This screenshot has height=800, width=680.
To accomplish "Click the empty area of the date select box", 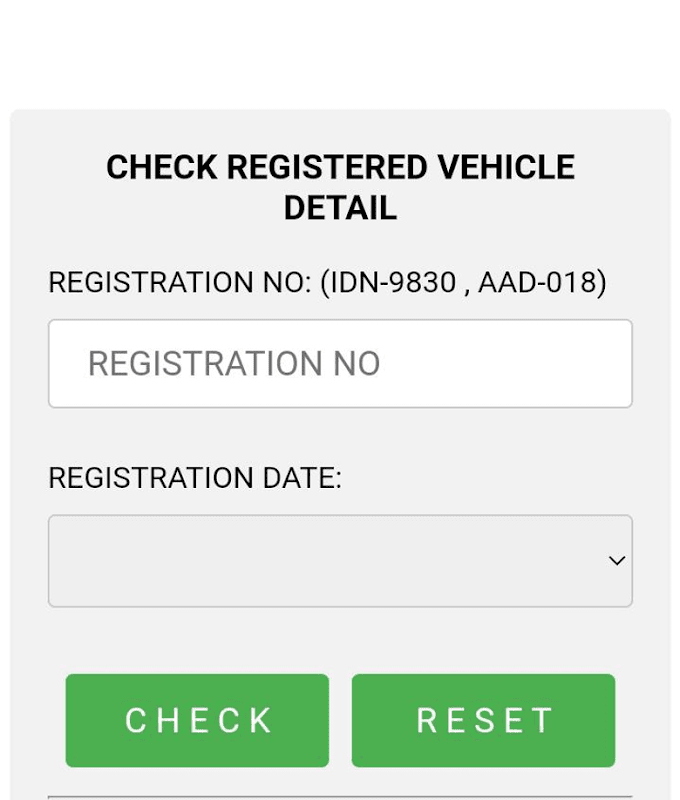I will [x=326, y=561].
